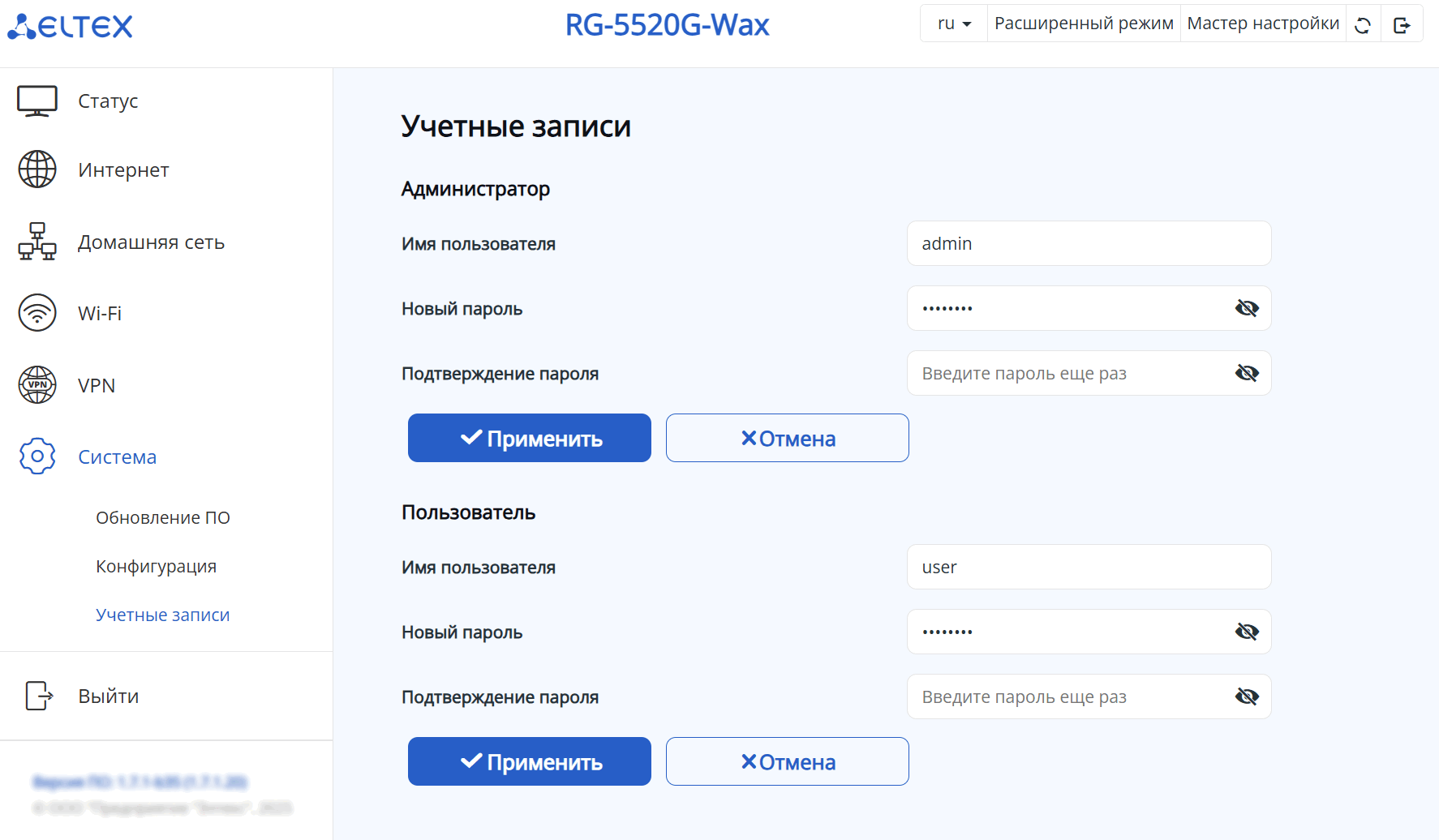Viewport: 1439px width, 840px height.
Task: Click the Home network icon
Action: pyautogui.click(x=37, y=242)
